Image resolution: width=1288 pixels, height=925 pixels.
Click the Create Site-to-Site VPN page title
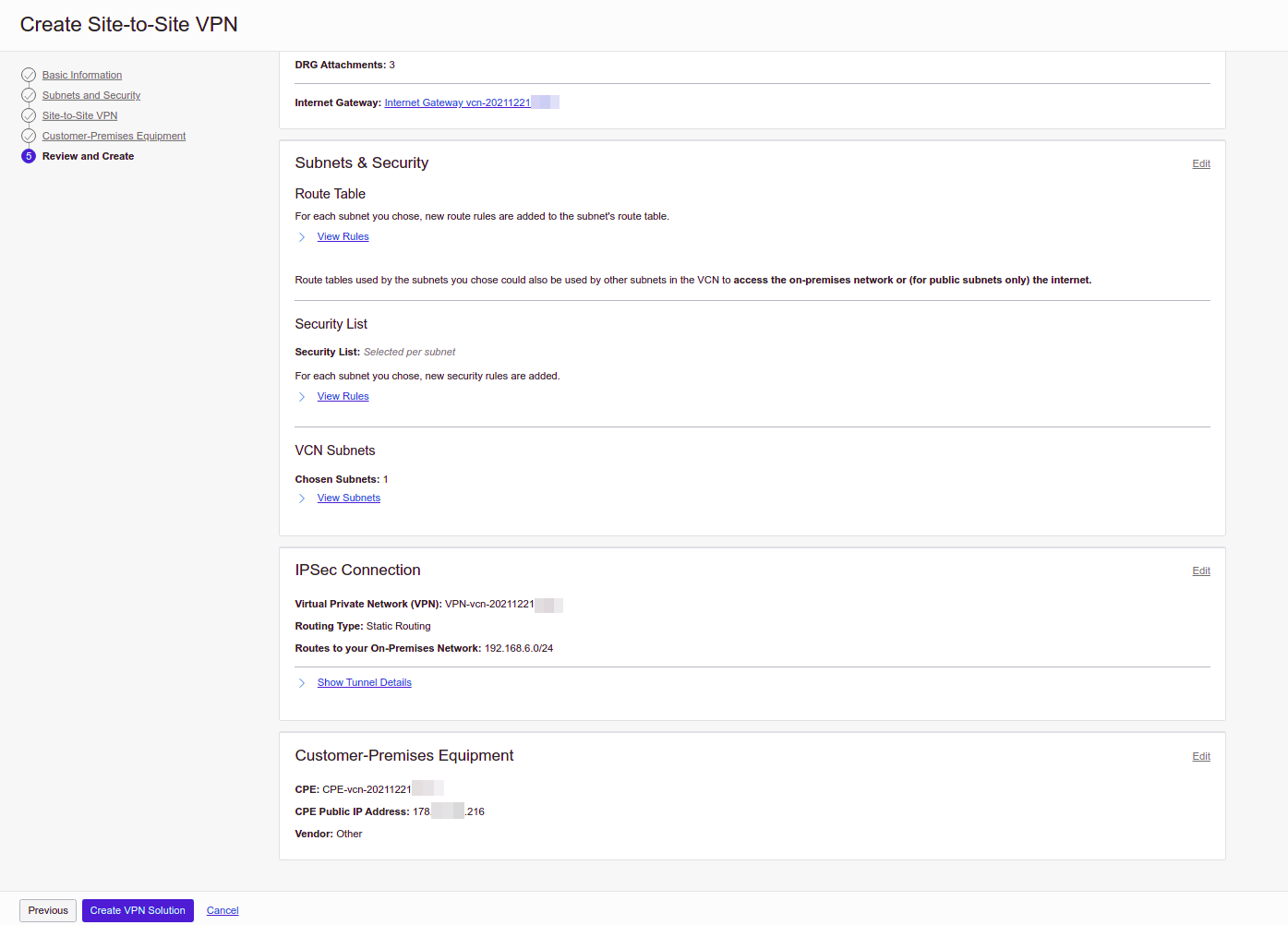pos(129,25)
